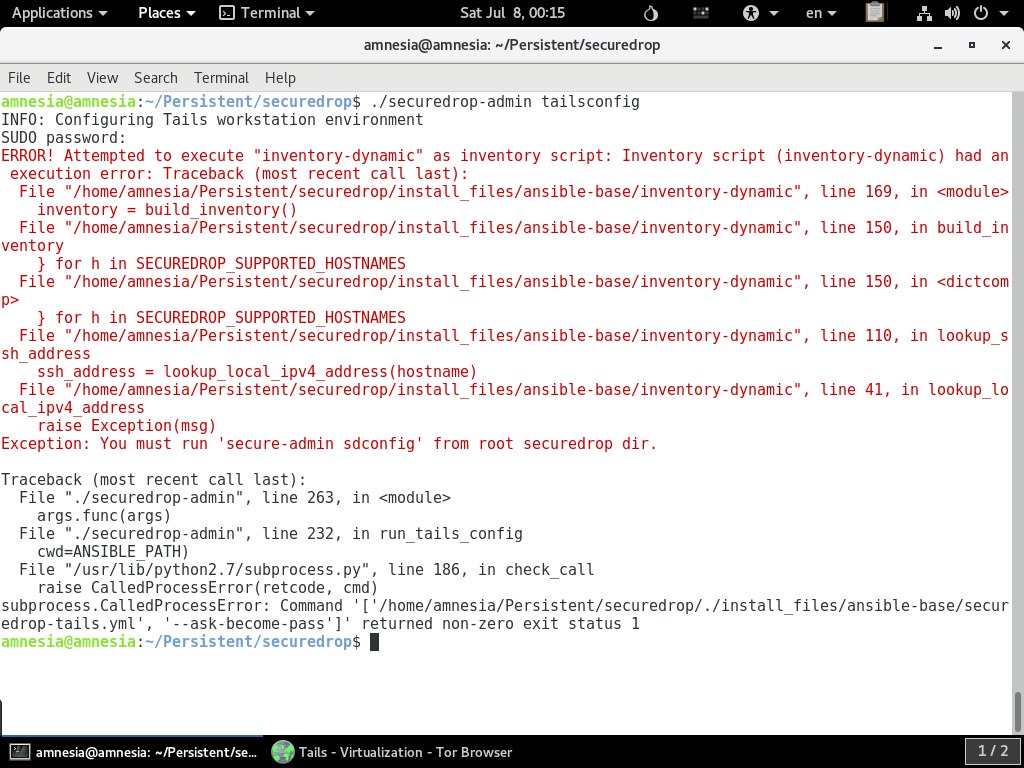Open the Help menu
This screenshot has width=1024, height=768.
tap(280, 78)
